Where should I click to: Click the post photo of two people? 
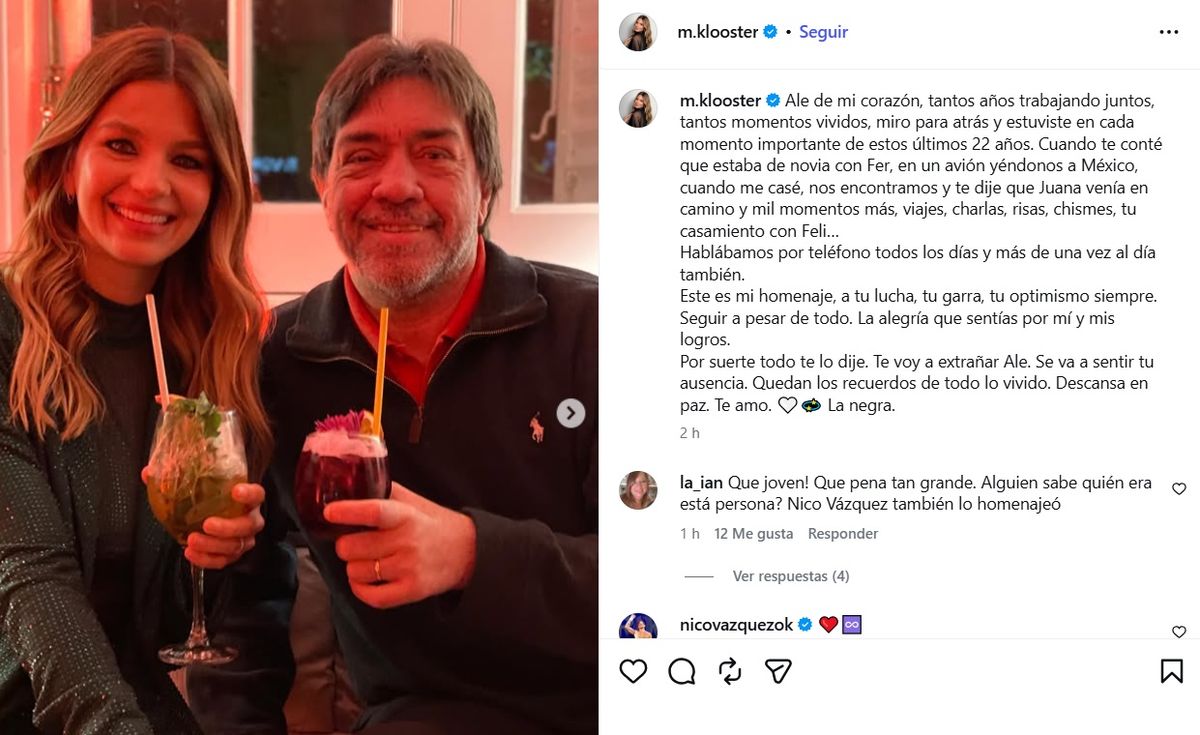coord(299,367)
